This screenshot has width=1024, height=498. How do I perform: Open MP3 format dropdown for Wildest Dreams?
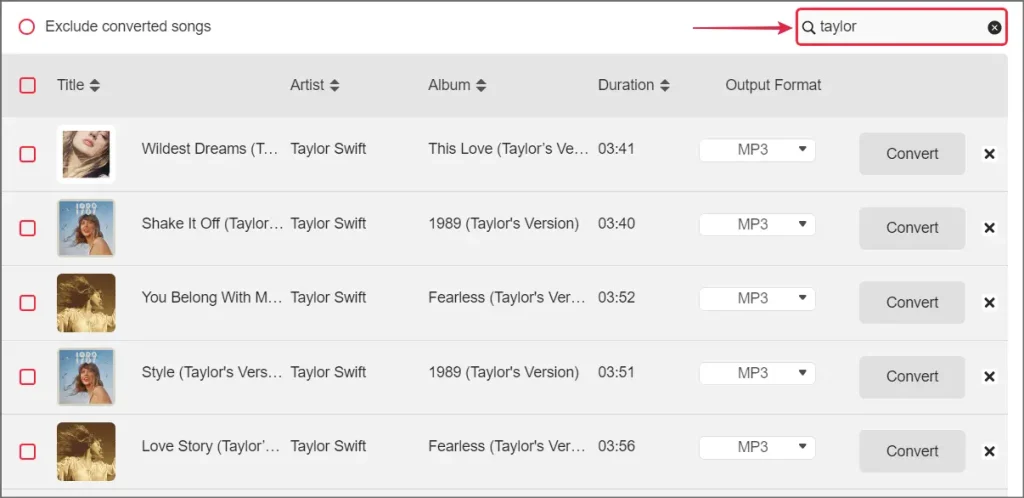[x=757, y=150]
